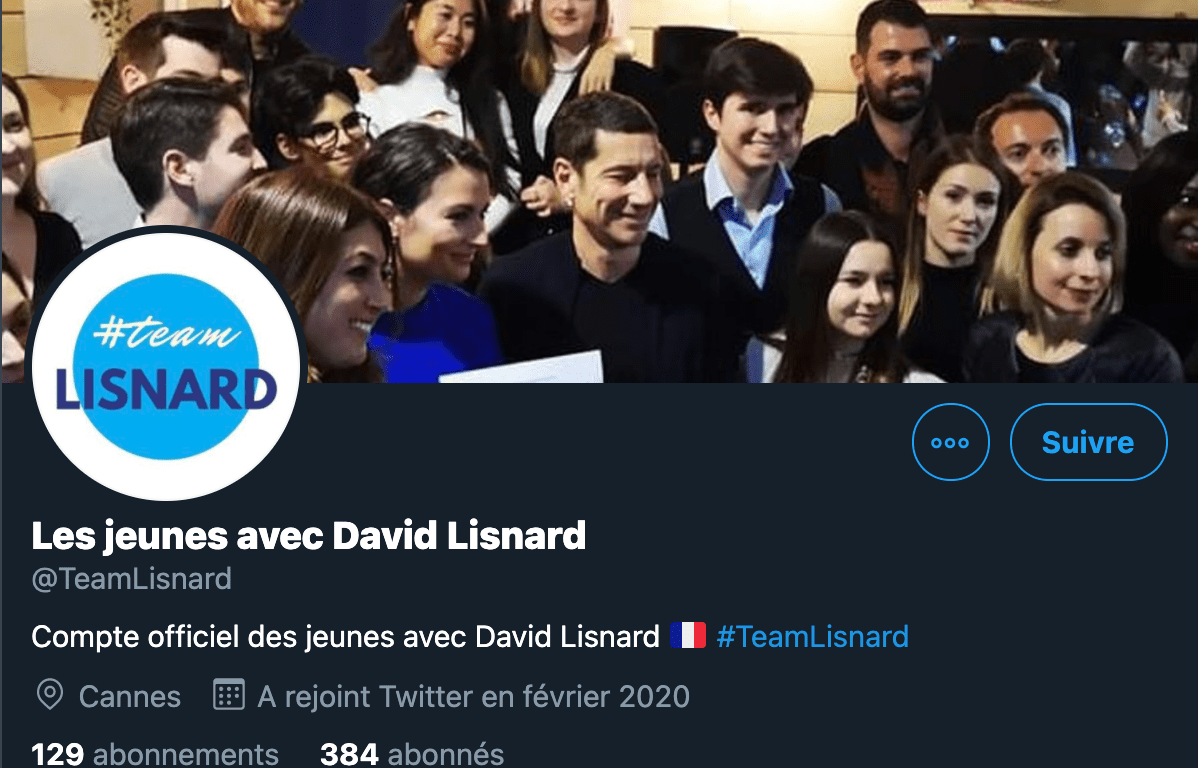Click the profile name Les jeunes avec David Lisnard

[x=309, y=535]
